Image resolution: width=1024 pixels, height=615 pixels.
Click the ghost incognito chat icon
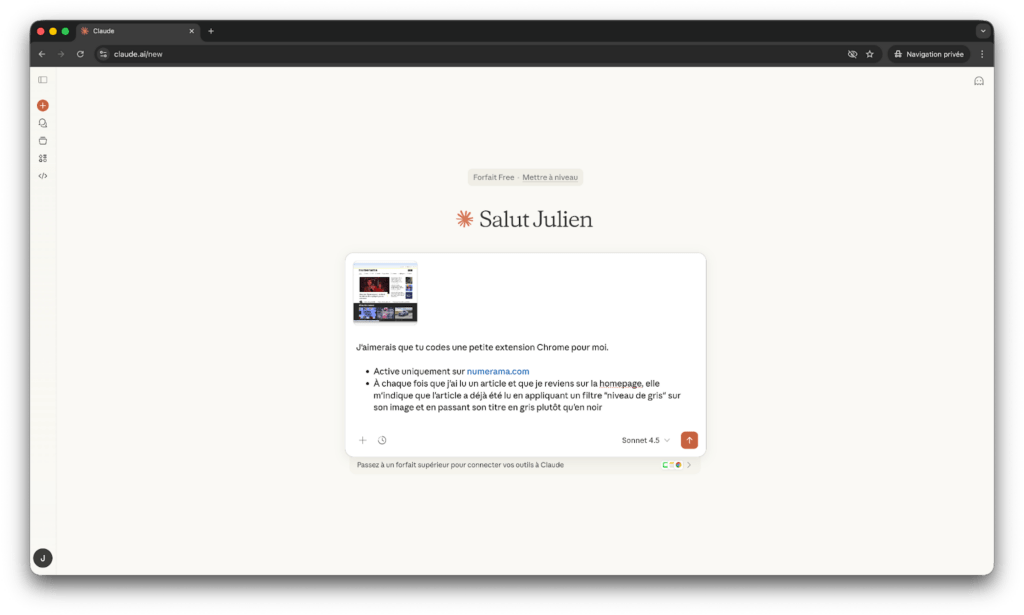click(979, 81)
